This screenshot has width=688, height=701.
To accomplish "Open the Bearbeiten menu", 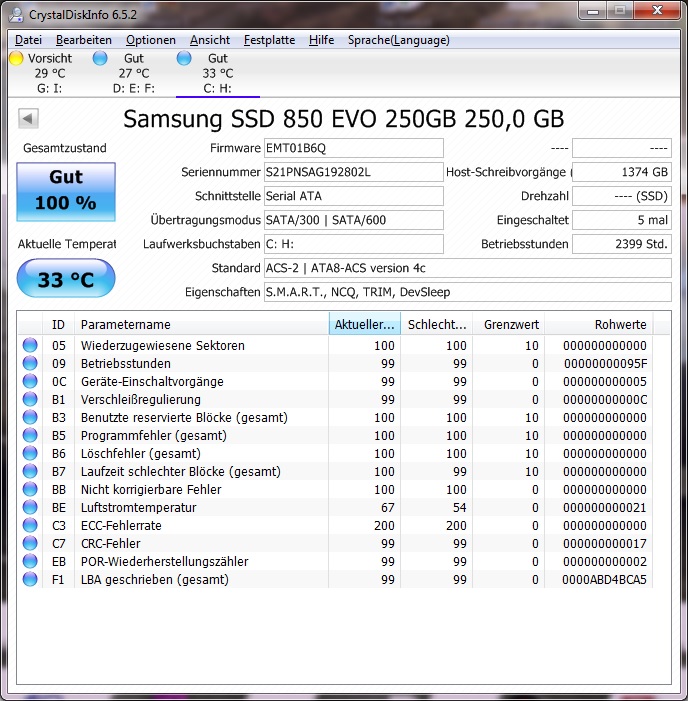I will coord(84,40).
